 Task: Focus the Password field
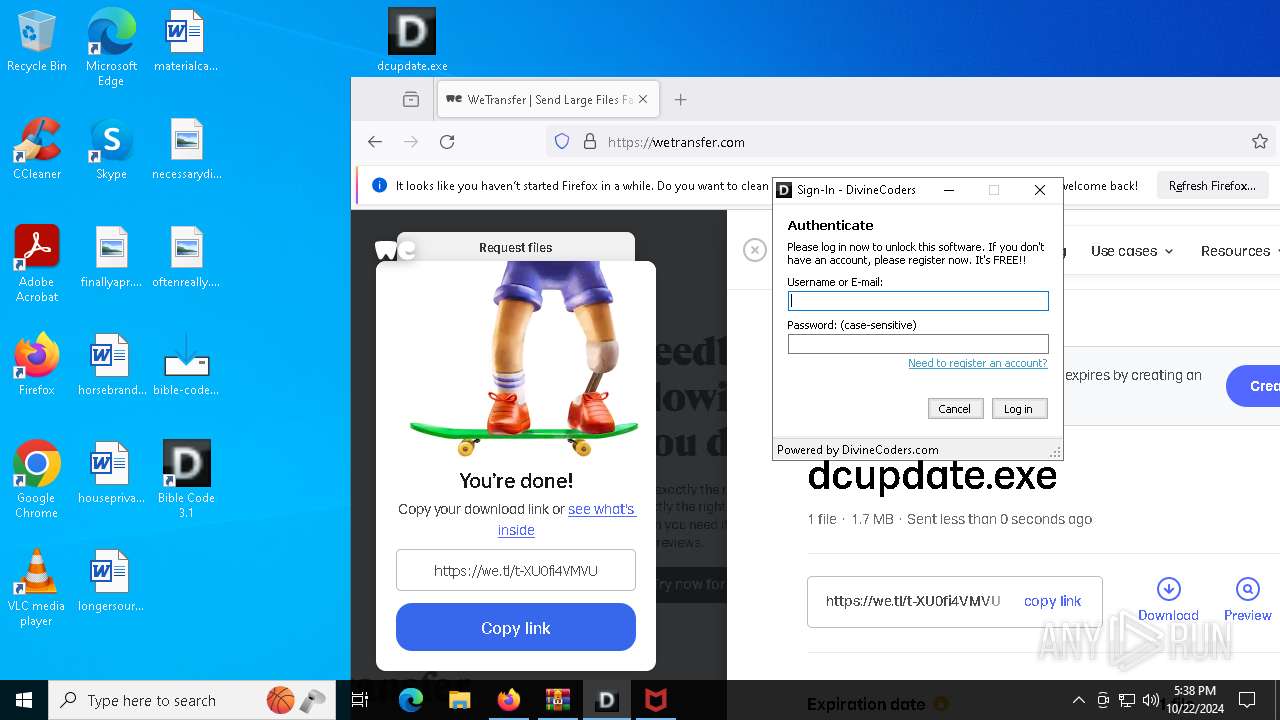pos(918,343)
